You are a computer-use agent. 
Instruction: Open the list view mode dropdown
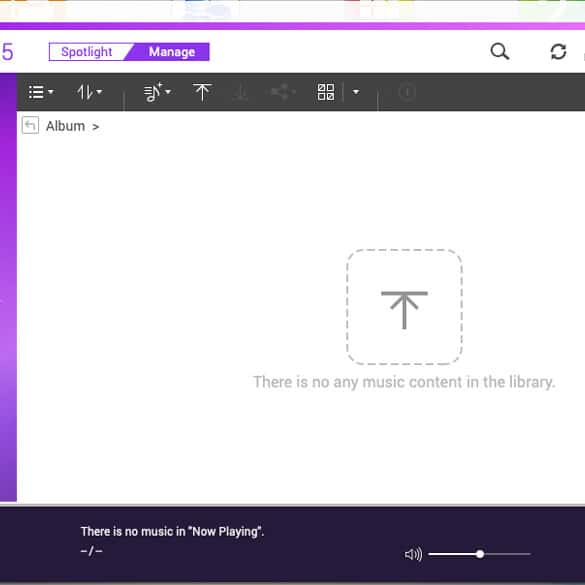pos(41,92)
